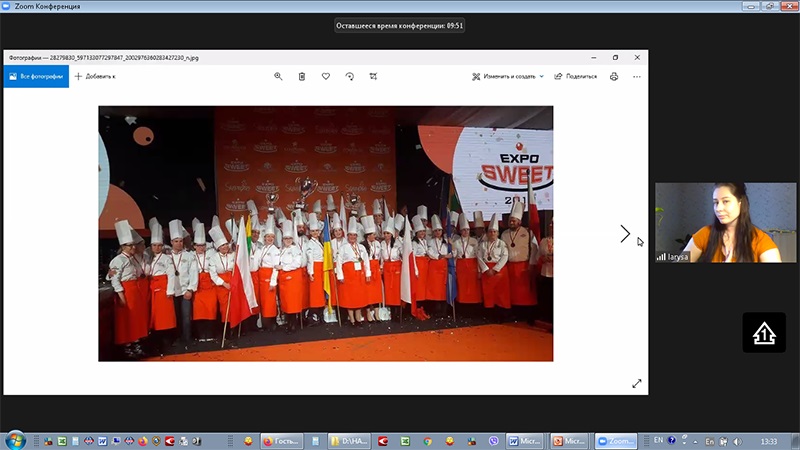The width and height of the screenshot is (800, 450).
Task: Print the photo using the printer icon
Action: point(614,76)
